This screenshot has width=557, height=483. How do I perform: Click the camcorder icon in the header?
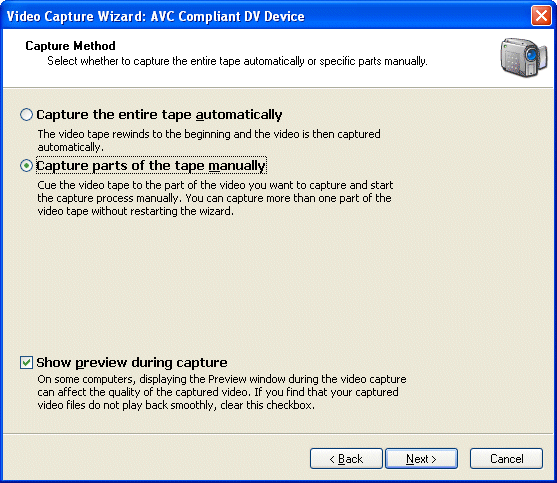click(x=524, y=58)
